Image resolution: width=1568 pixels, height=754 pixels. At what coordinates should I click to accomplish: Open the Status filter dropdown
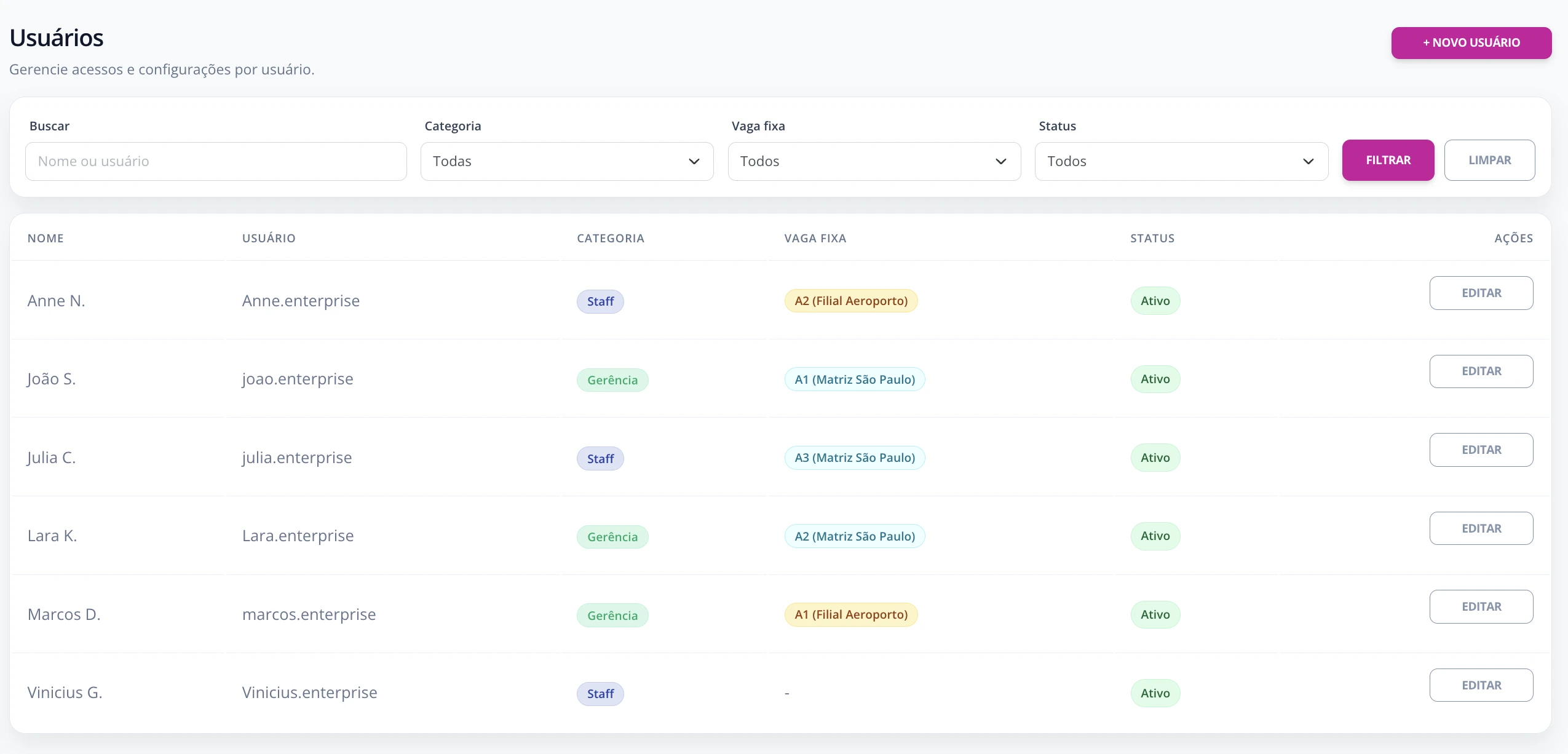(1181, 161)
